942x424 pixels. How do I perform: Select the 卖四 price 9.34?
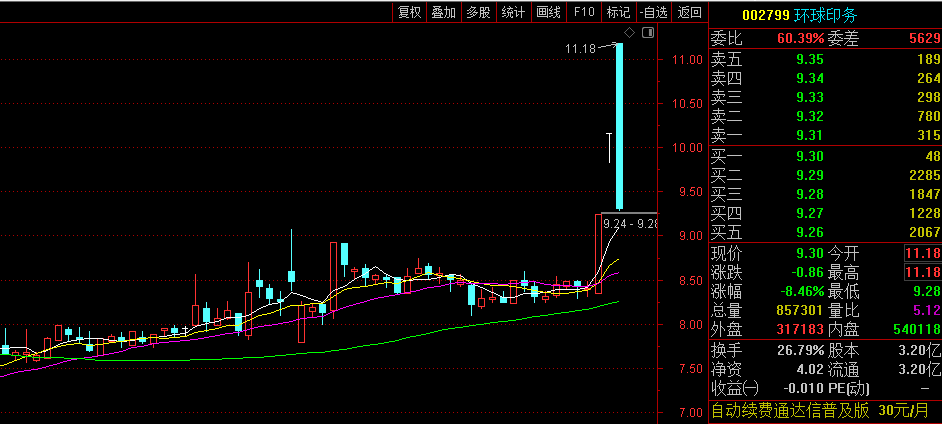pyautogui.click(x=810, y=78)
